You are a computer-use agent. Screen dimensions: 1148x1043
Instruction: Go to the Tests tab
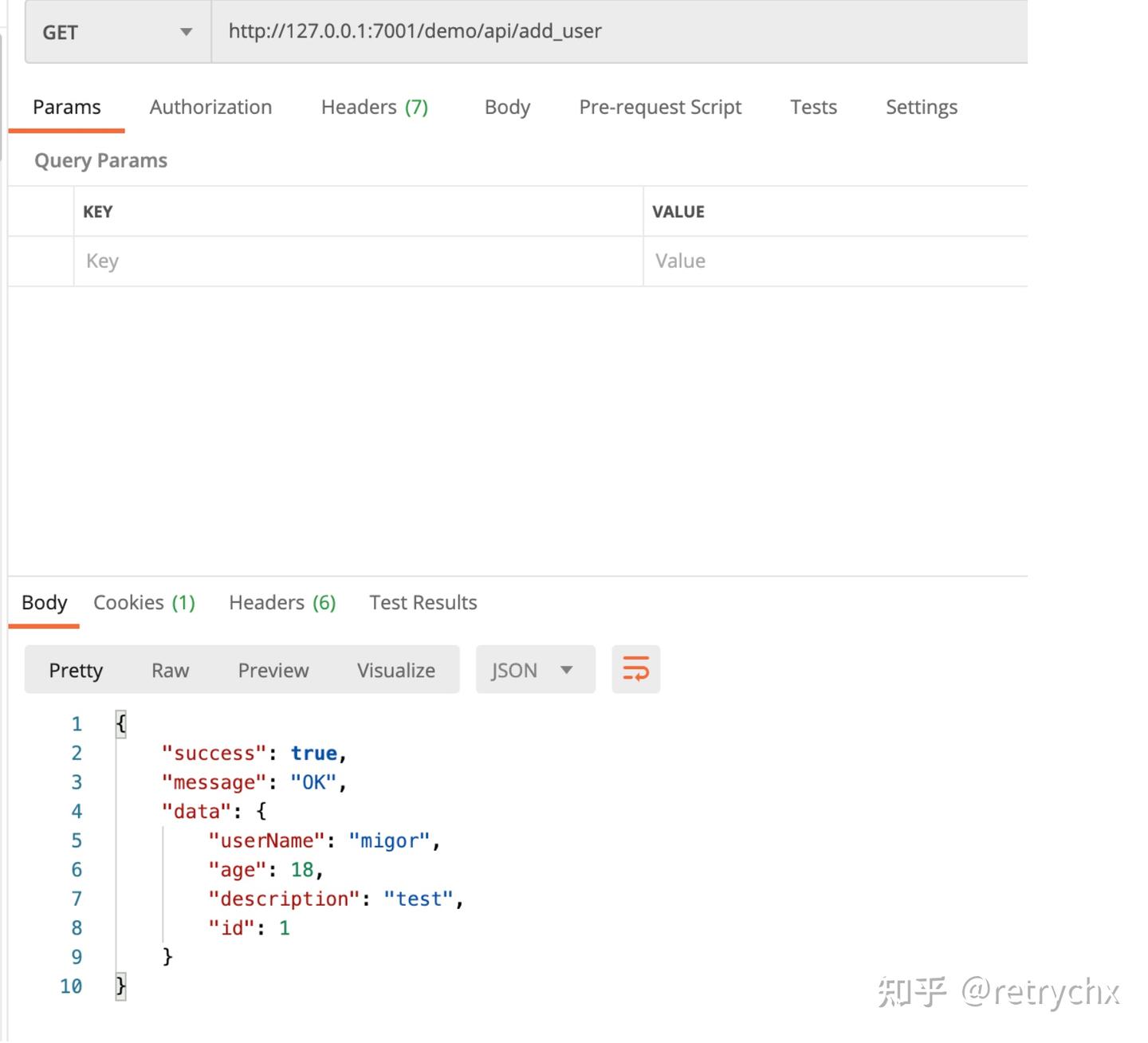coord(813,107)
